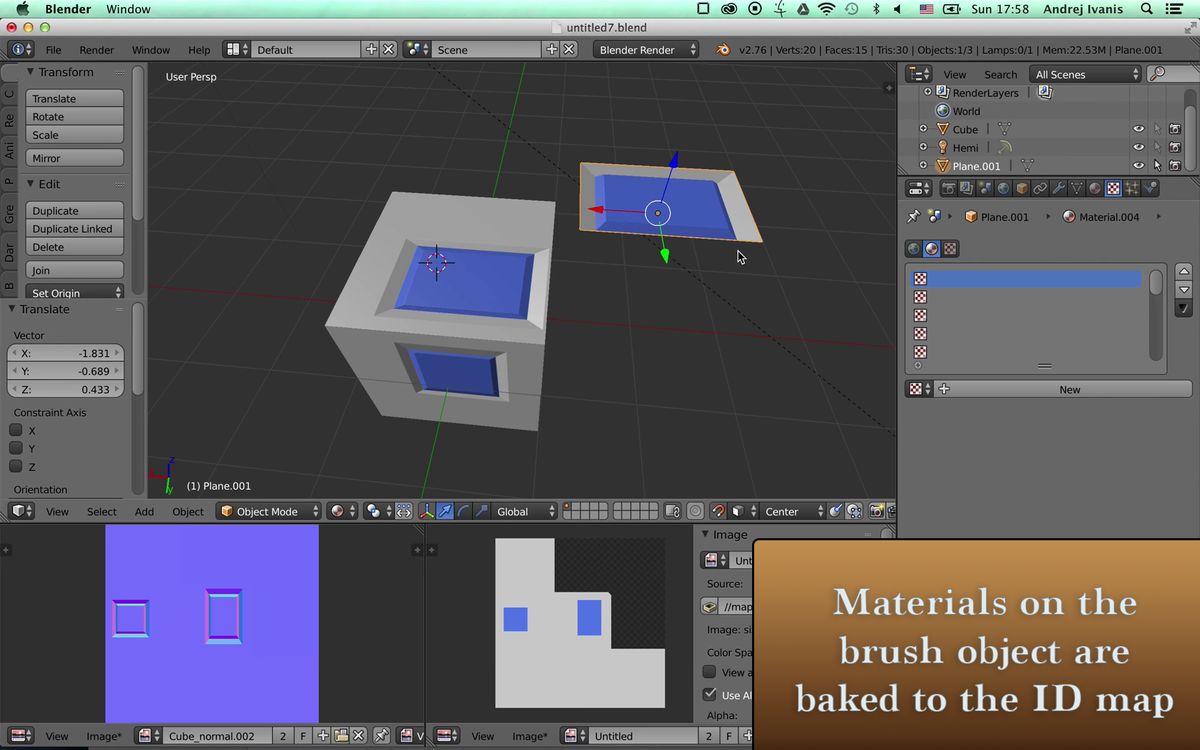Open the viewport shading sphere selector
This screenshot has width=1200, height=750.
(343, 511)
